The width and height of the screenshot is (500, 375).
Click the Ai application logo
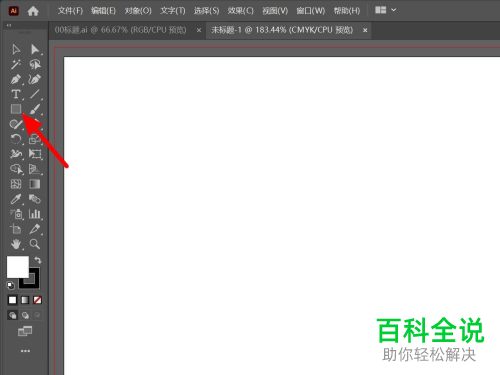(13, 11)
